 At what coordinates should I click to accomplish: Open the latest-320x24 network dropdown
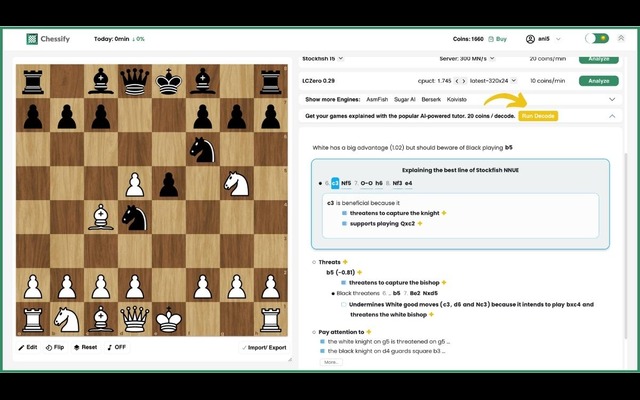(513, 81)
